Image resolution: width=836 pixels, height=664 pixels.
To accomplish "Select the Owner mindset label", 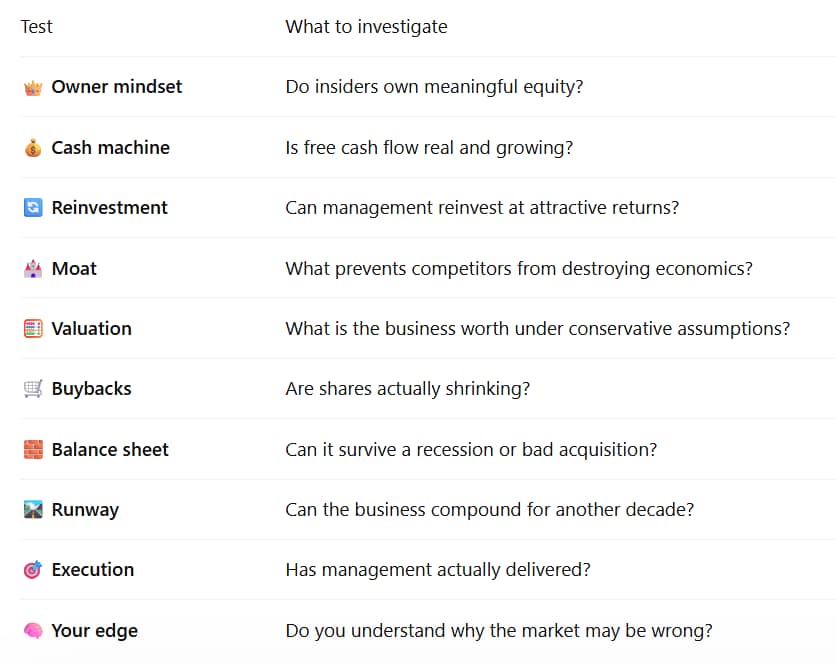I will click(x=117, y=87).
